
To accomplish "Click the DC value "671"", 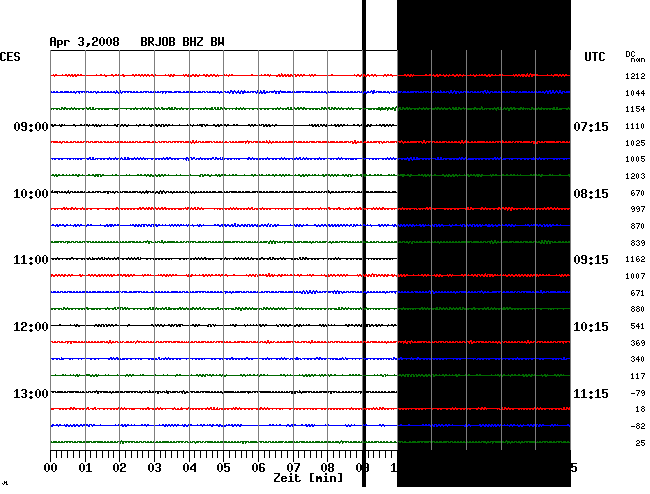I will coord(638,293).
